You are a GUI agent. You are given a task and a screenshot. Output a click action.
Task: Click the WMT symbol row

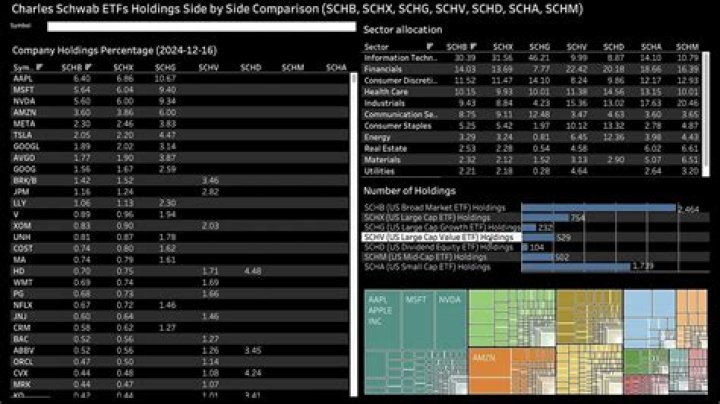tap(179, 282)
